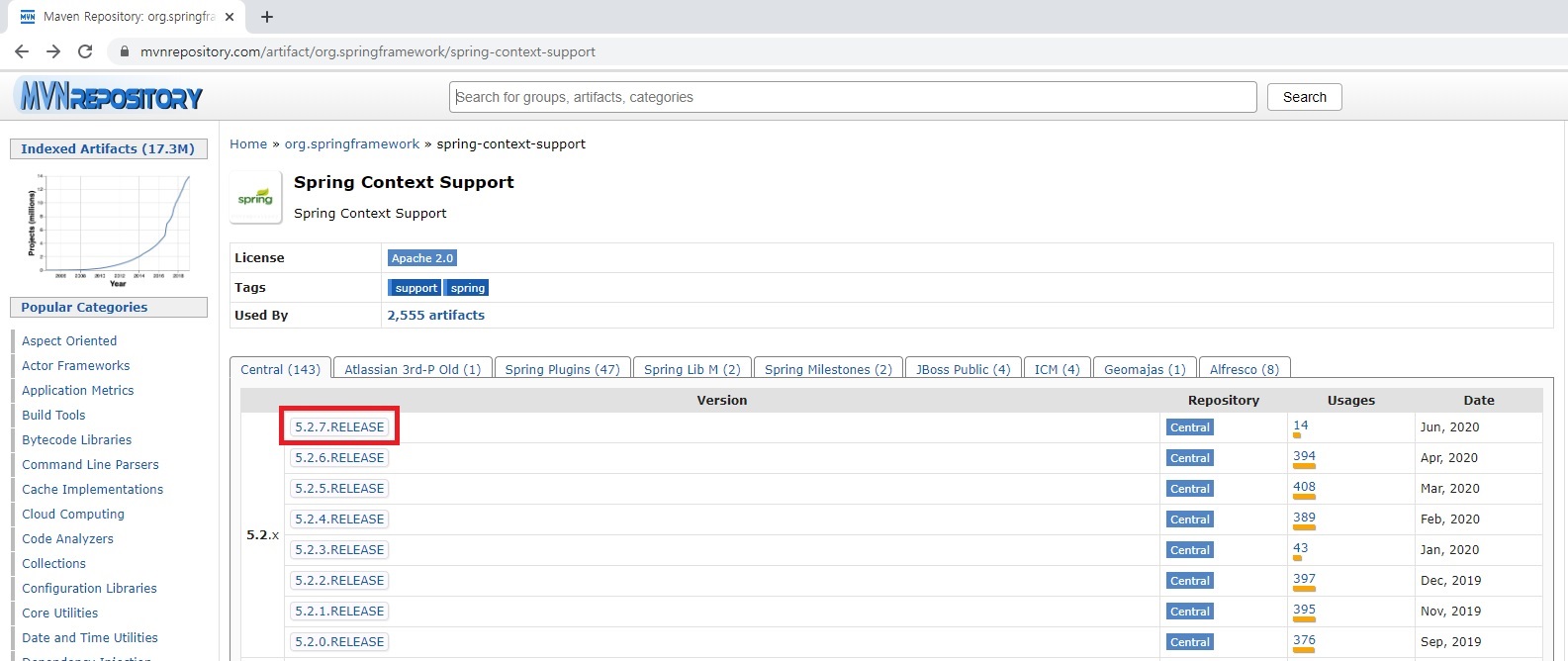Open the Cache Implementations category
This screenshot has width=1568, height=661.
tap(93, 490)
